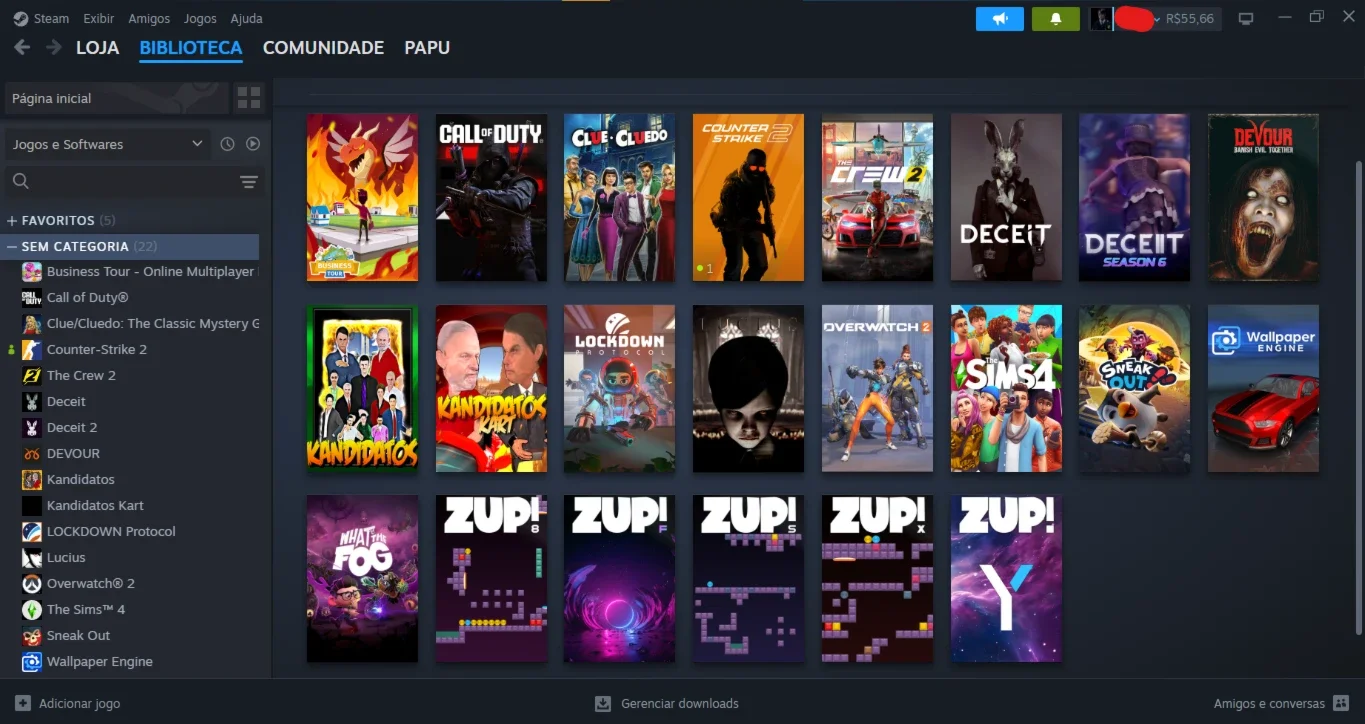This screenshot has height=724, width=1365.
Task: Enter Big Picture mode via the monitor icon
Action: pyautogui.click(x=1246, y=19)
